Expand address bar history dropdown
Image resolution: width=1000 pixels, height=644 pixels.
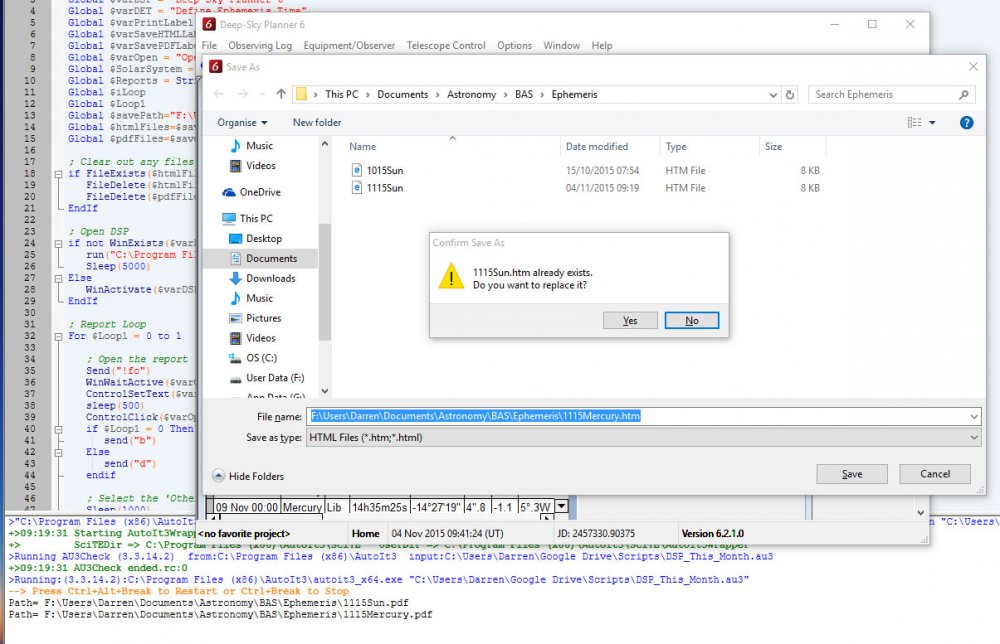tap(773, 94)
